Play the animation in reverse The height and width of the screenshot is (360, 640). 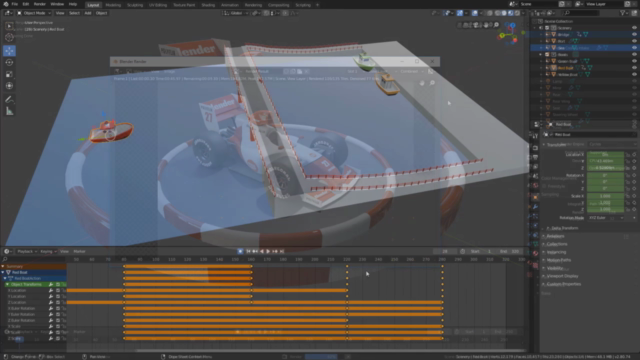[262, 251]
